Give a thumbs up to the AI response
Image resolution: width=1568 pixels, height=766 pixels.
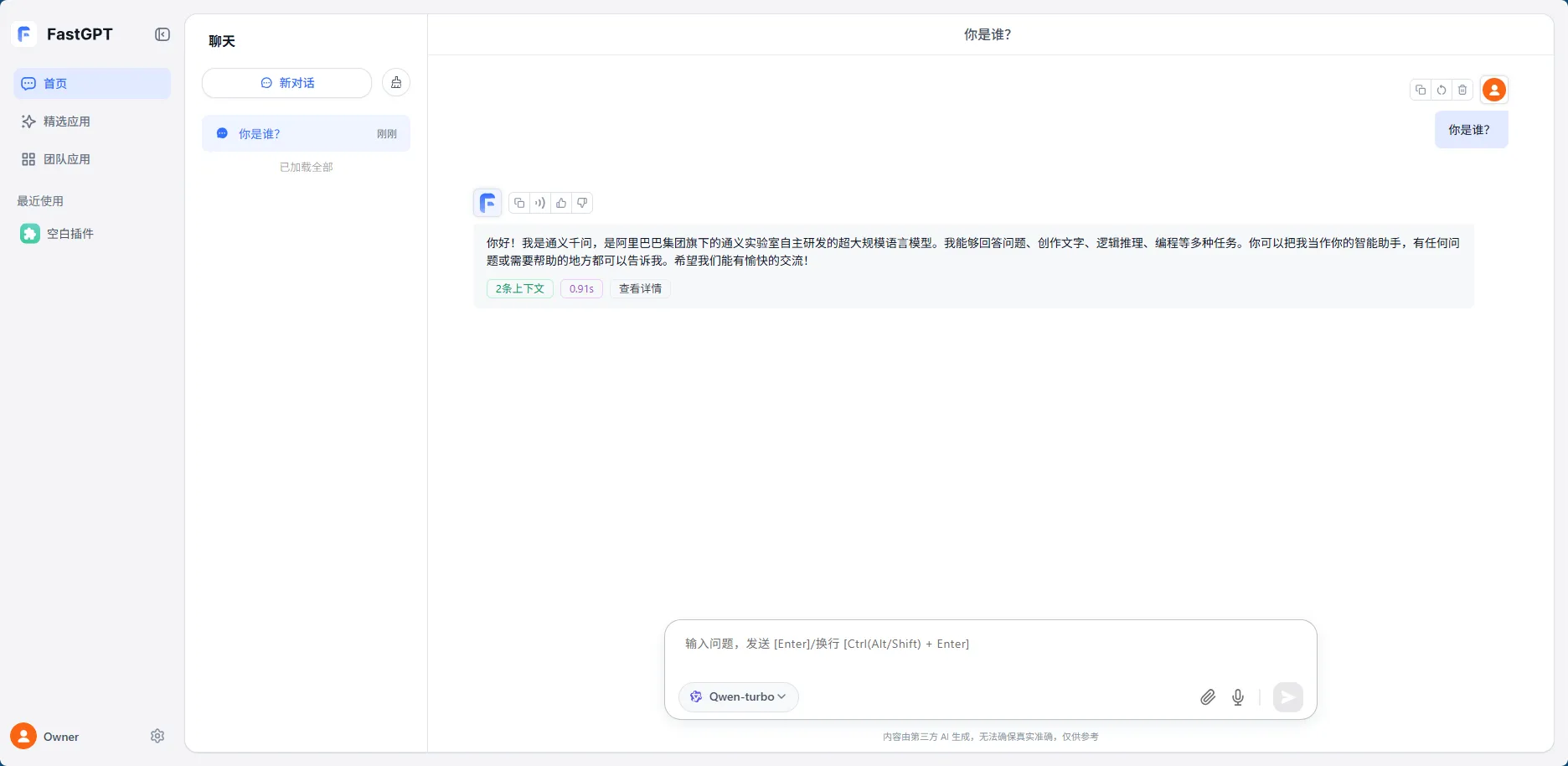(x=560, y=203)
